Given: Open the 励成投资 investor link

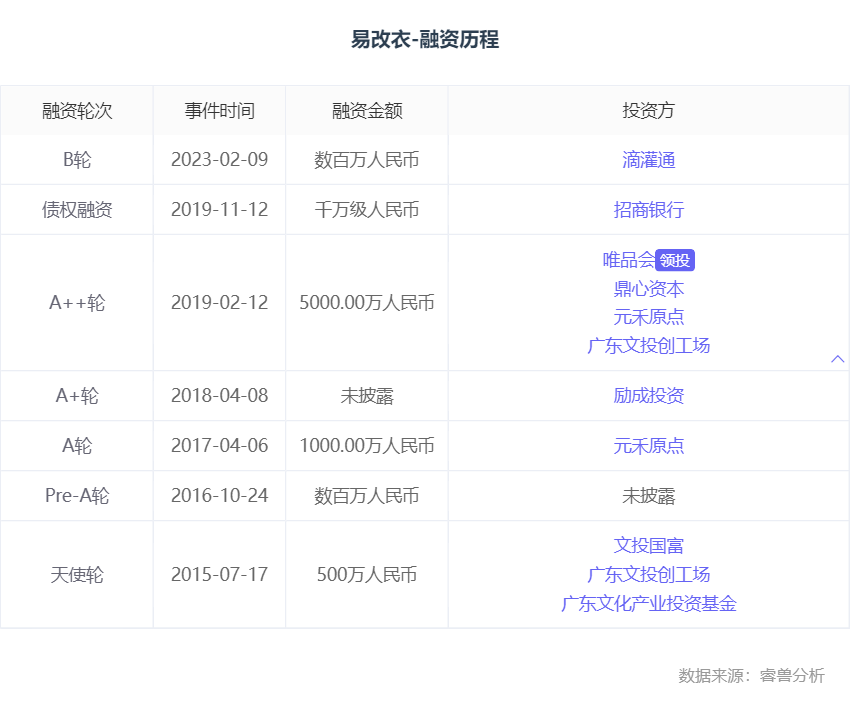Looking at the screenshot, I should (x=648, y=396).
